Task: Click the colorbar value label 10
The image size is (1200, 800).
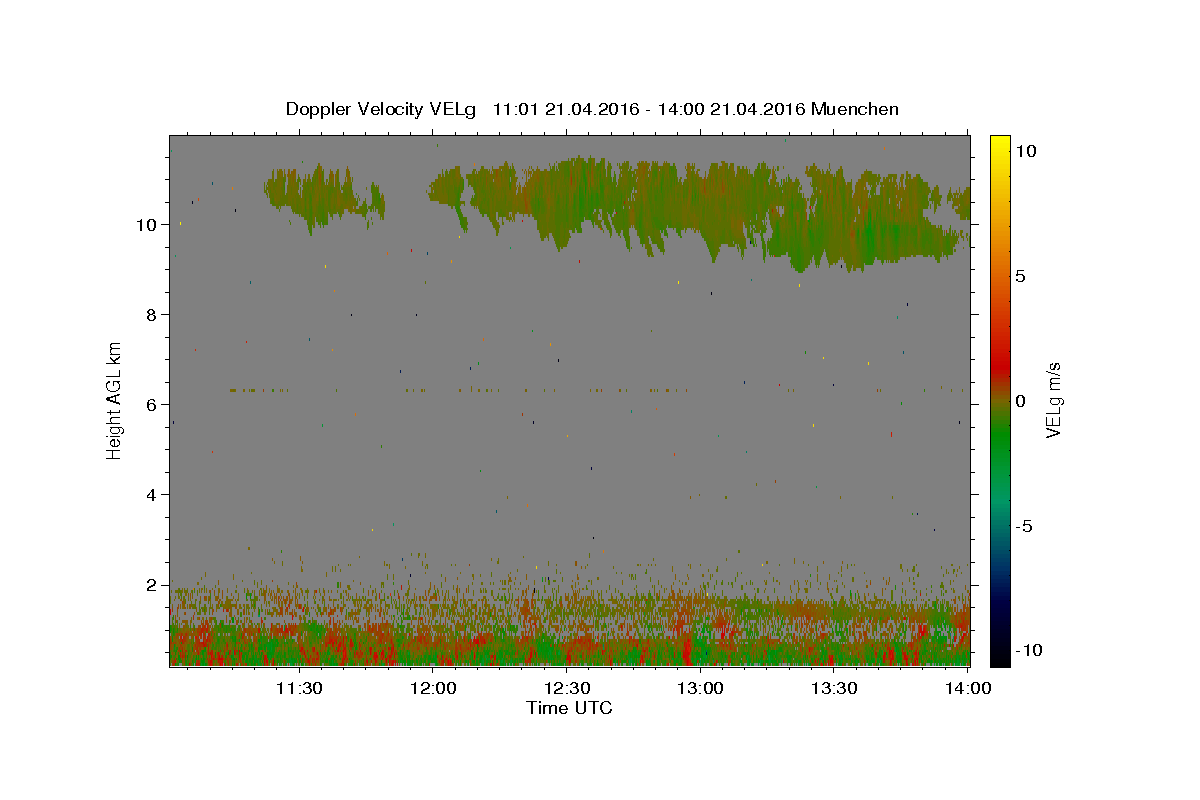Action: (1025, 151)
